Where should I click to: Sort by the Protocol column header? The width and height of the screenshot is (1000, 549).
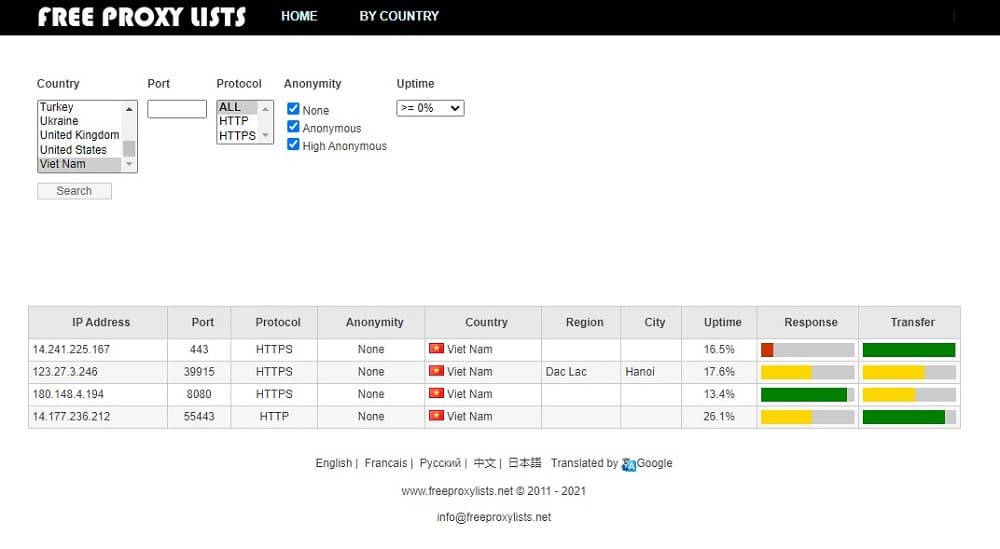click(x=277, y=323)
